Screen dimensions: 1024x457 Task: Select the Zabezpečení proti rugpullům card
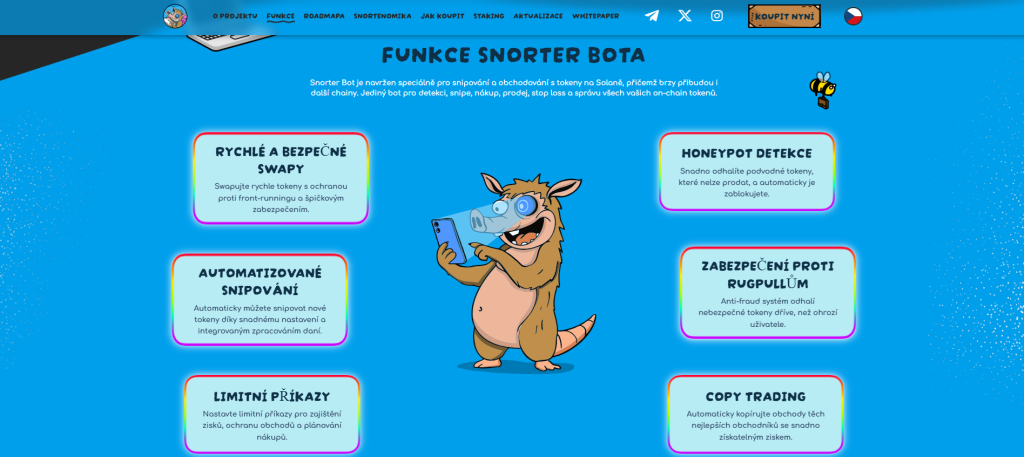pyautogui.click(x=768, y=293)
